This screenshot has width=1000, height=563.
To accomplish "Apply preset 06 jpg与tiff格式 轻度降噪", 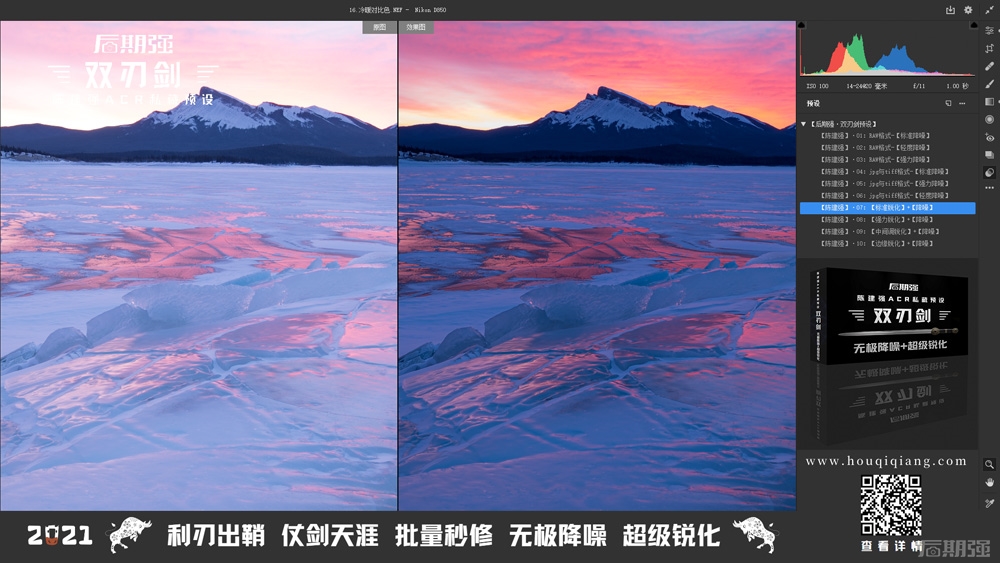I will pos(888,196).
